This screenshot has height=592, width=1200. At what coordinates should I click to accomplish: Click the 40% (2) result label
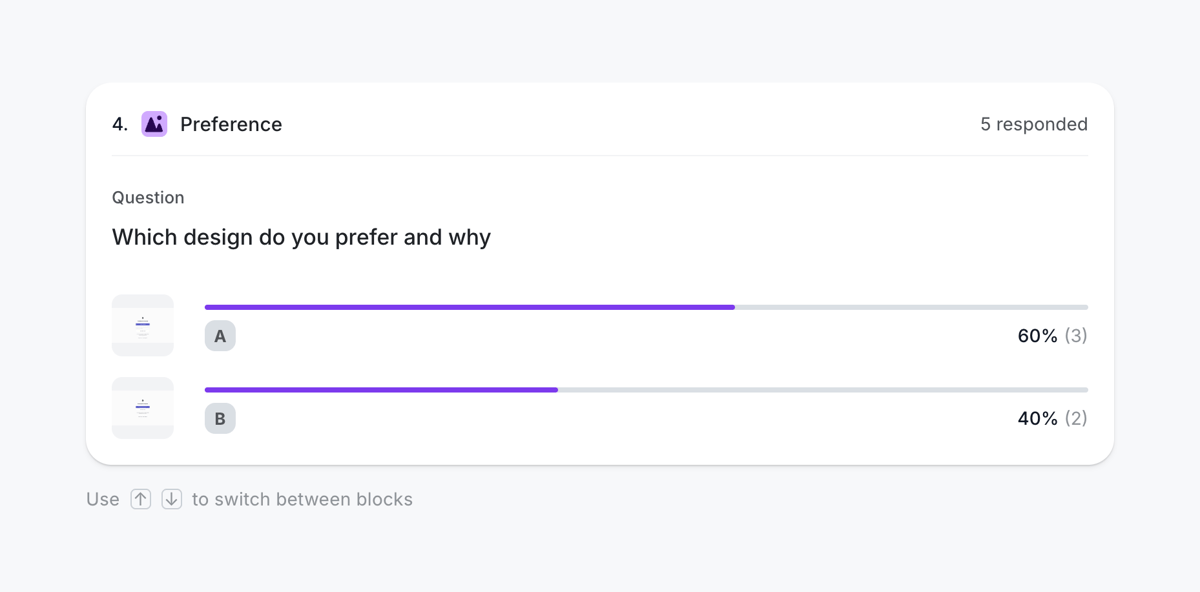pyautogui.click(x=1052, y=418)
